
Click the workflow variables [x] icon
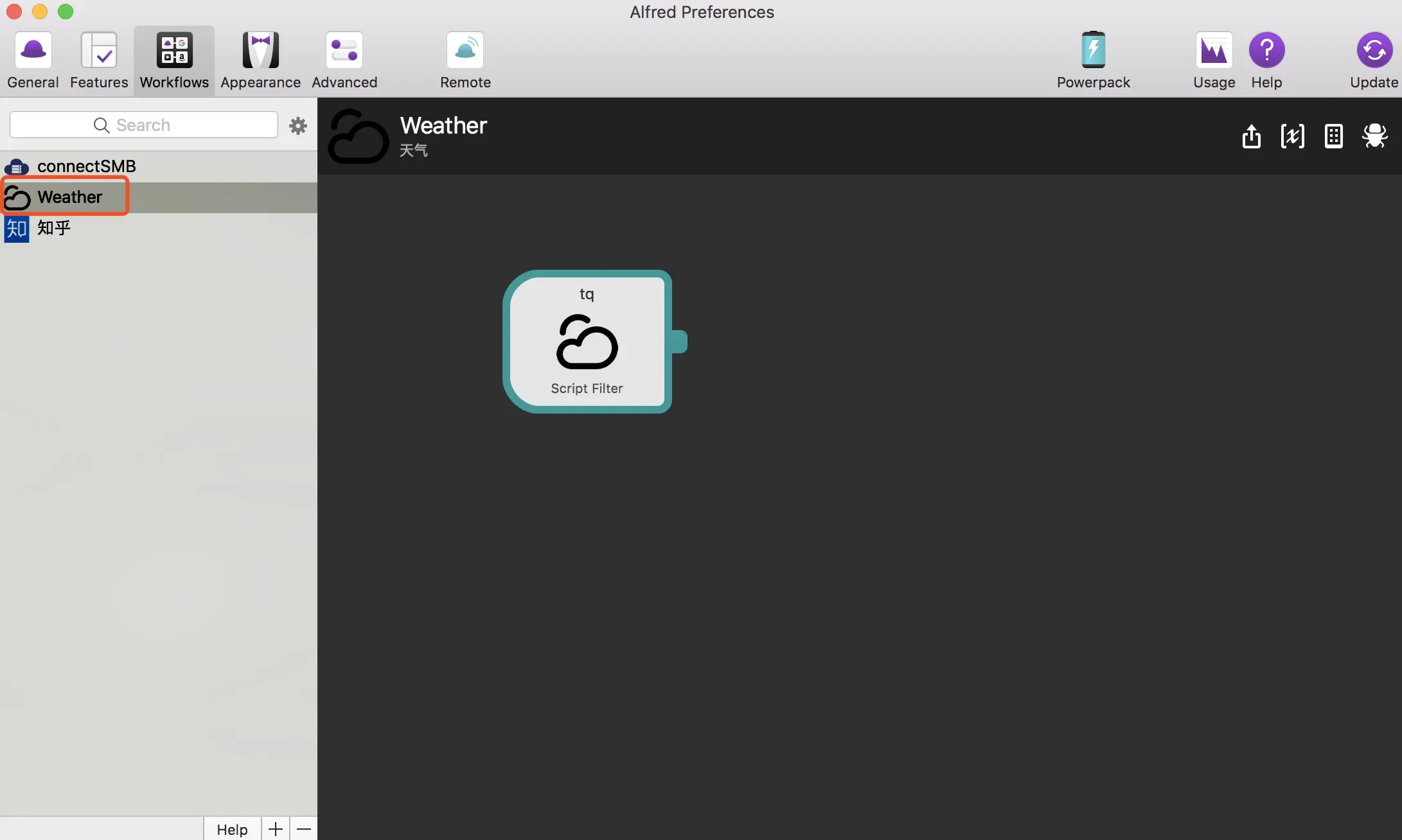click(1292, 136)
